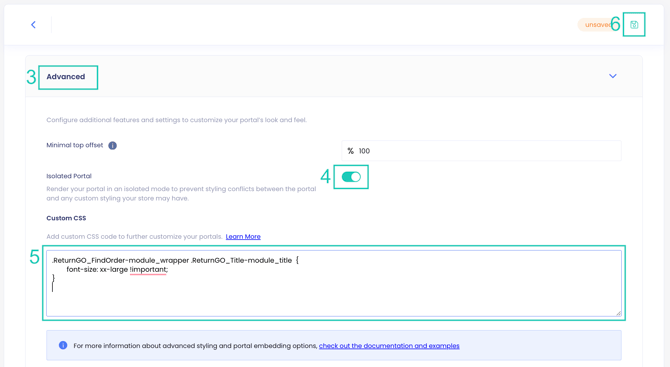670x367 pixels.
Task: Open the Learn More link
Action: coord(243,237)
